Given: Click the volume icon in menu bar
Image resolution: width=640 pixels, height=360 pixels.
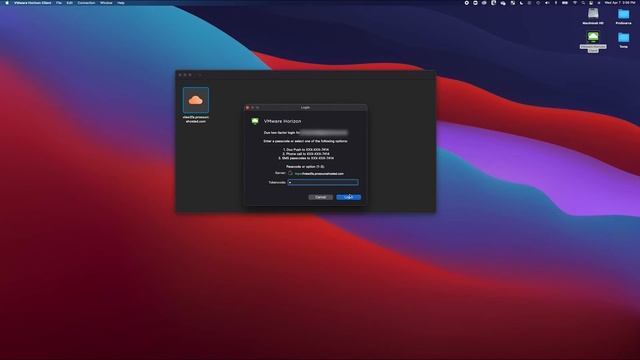Looking at the screenshot, I should click(x=546, y=3).
